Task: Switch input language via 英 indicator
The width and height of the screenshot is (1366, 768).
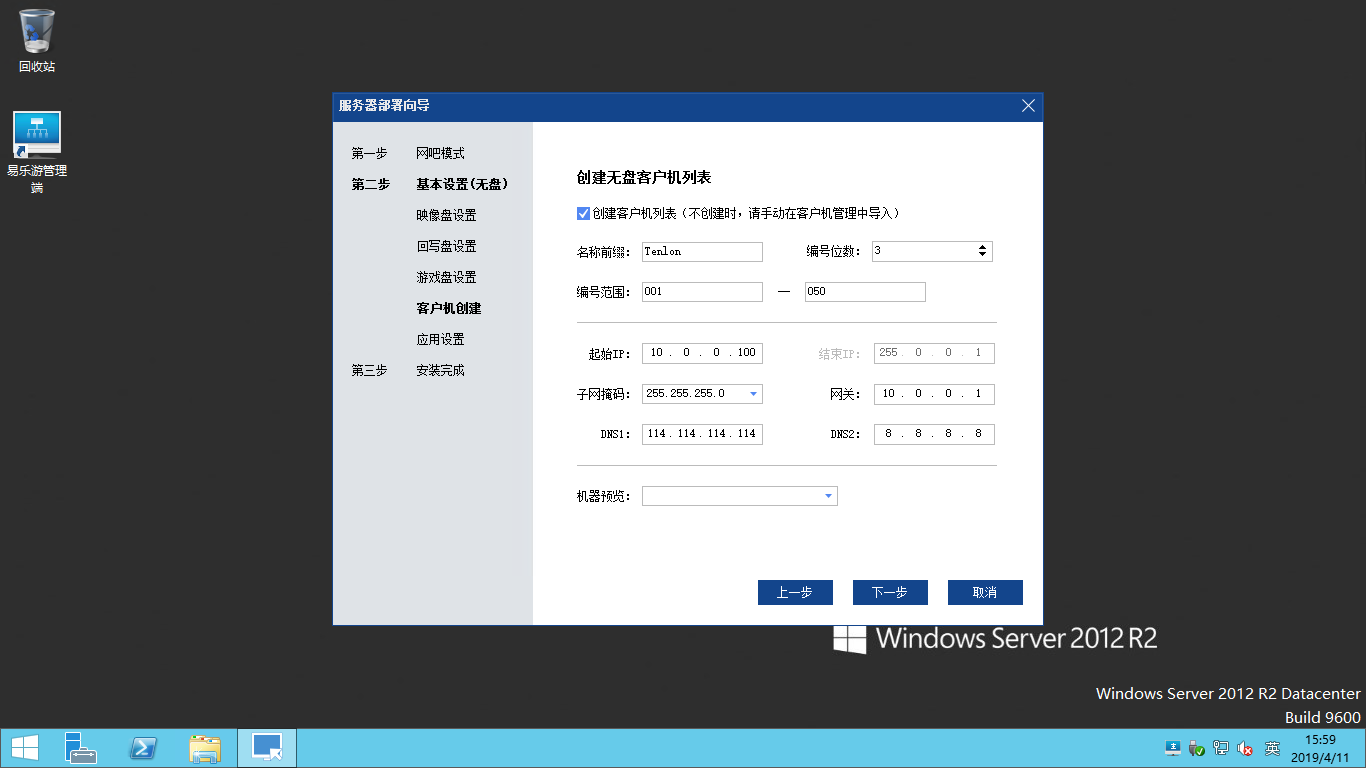Action: [1272, 748]
